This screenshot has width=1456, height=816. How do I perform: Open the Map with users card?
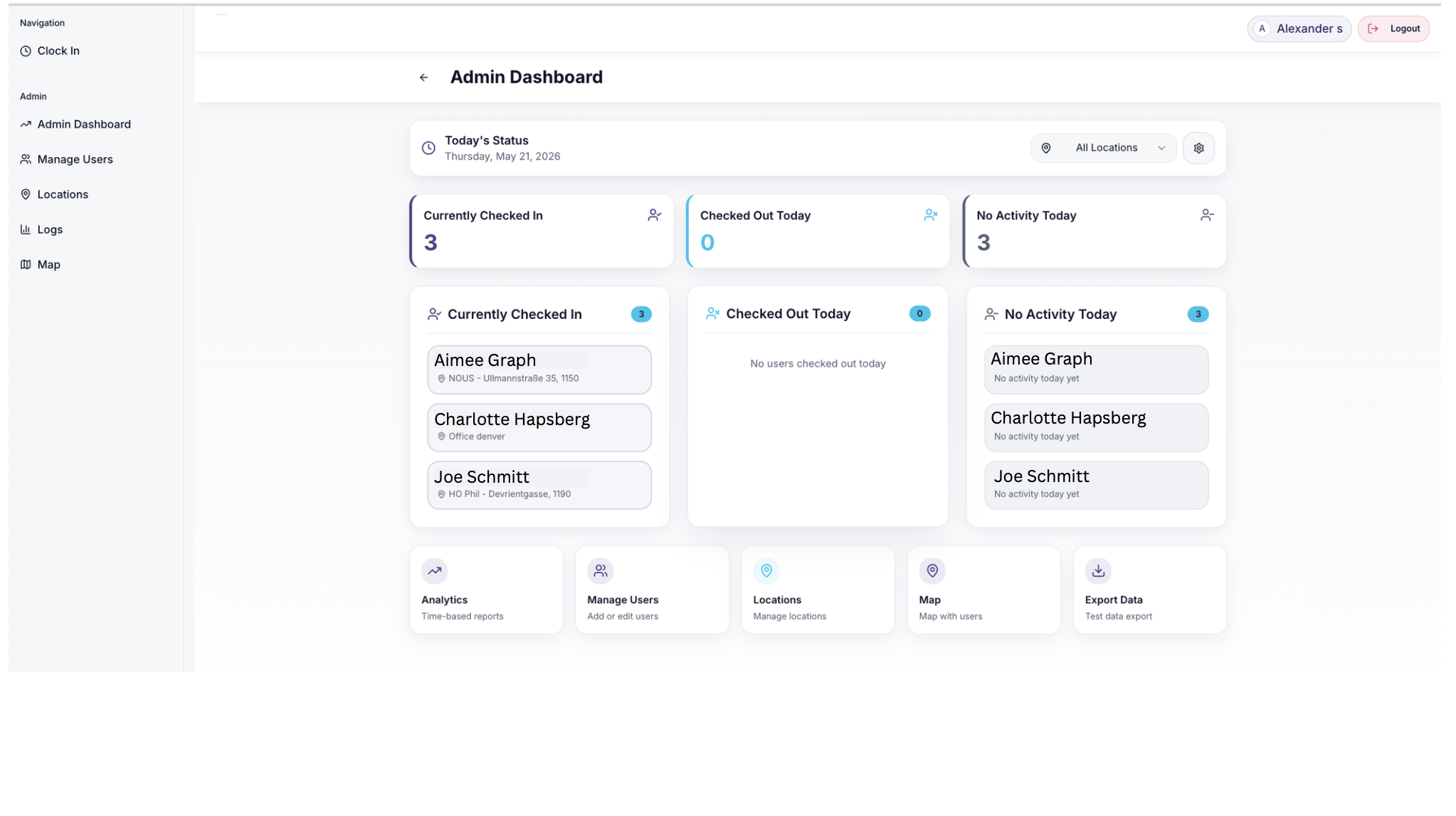pos(983,590)
